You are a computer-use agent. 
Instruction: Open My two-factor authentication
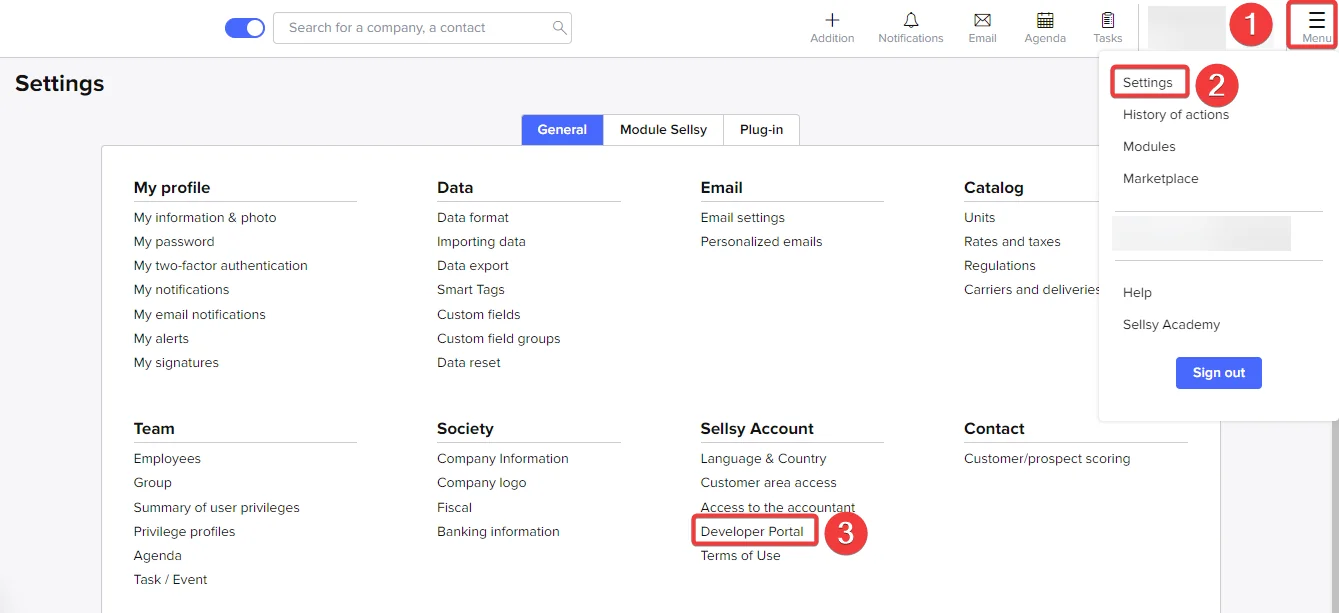tap(221, 265)
